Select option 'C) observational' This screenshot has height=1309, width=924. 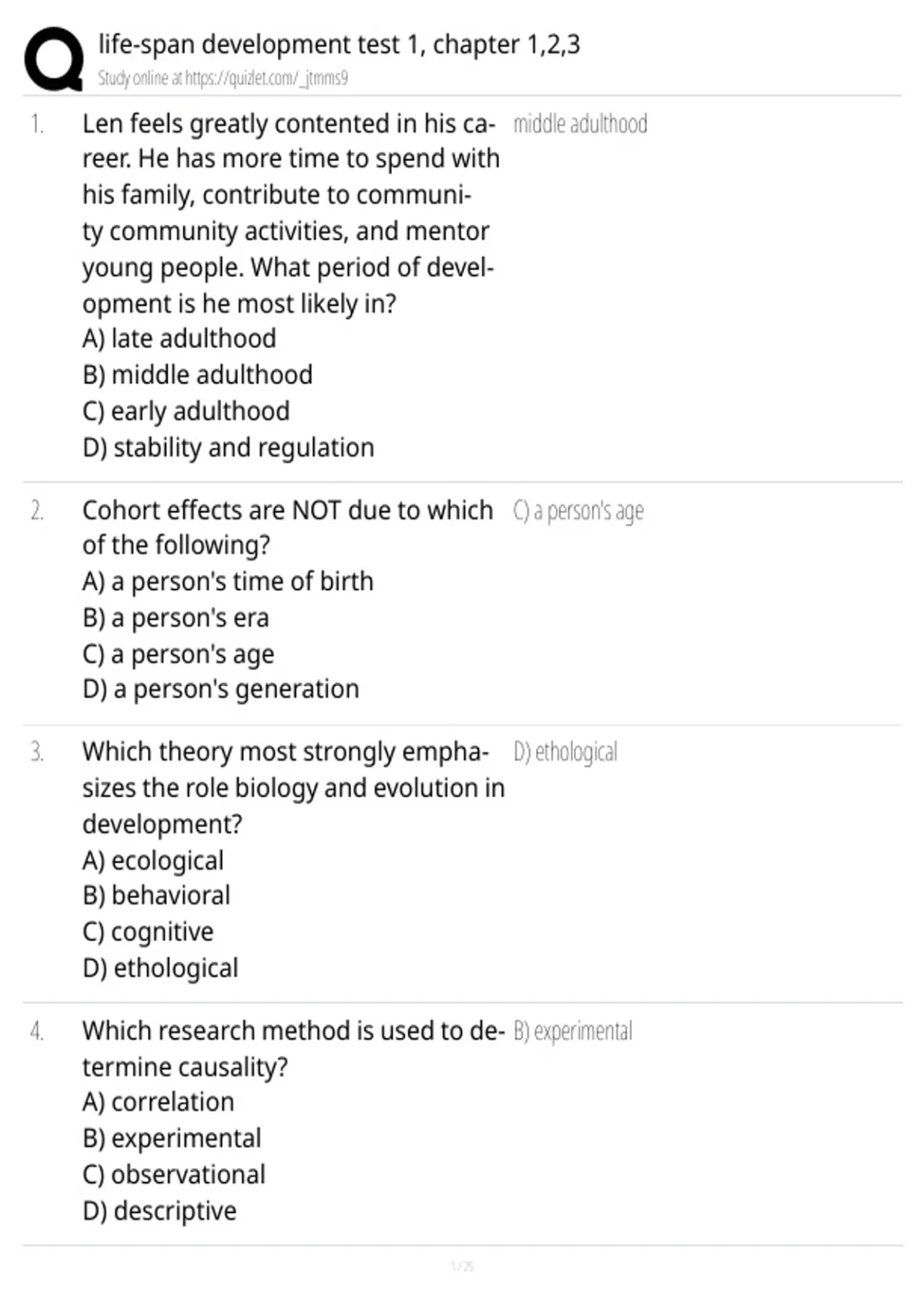tap(174, 1175)
